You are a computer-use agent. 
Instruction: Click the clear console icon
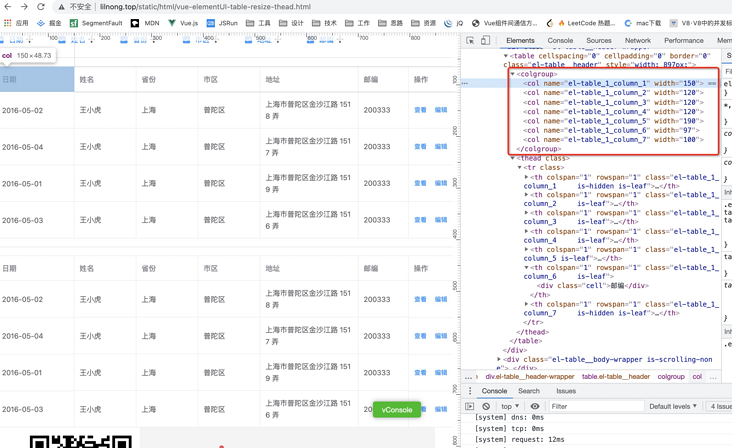point(486,407)
